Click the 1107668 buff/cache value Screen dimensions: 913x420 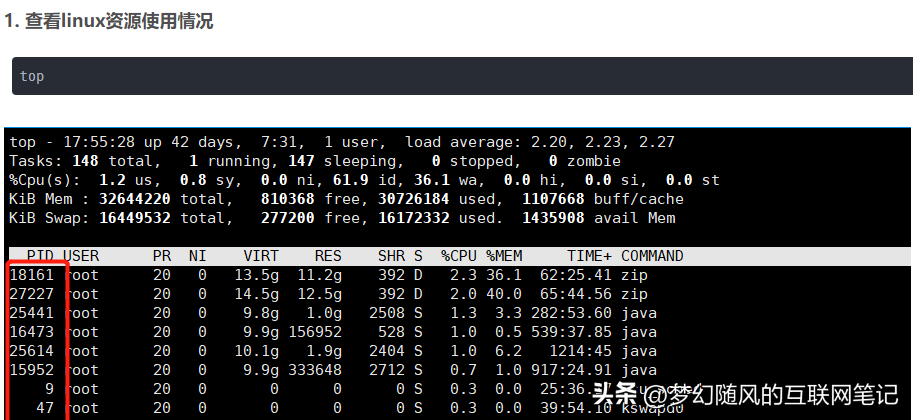click(553, 199)
